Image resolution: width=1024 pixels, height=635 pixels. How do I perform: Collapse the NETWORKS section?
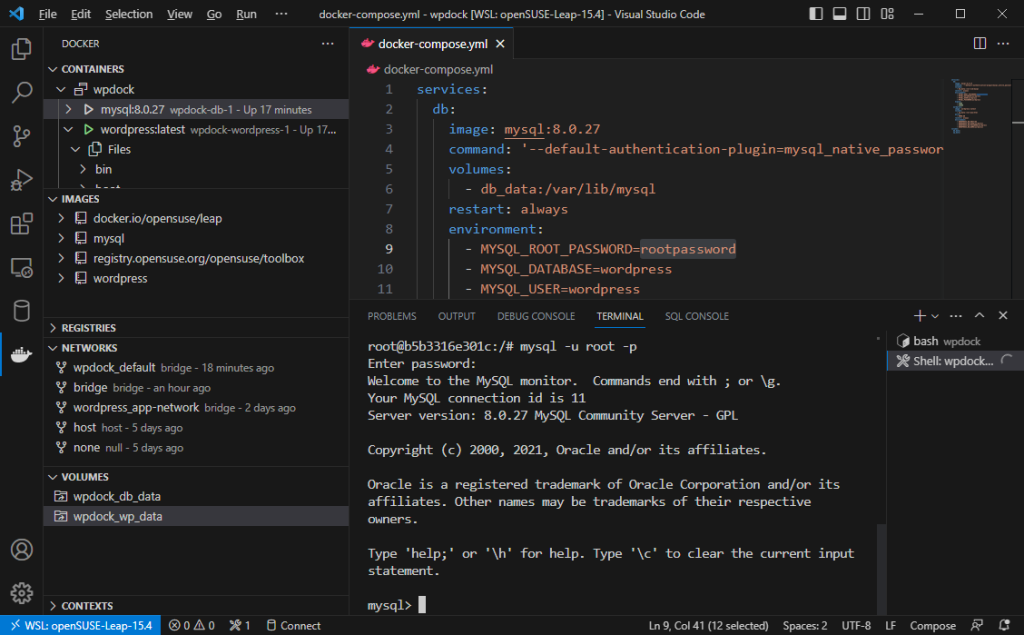(x=53, y=348)
